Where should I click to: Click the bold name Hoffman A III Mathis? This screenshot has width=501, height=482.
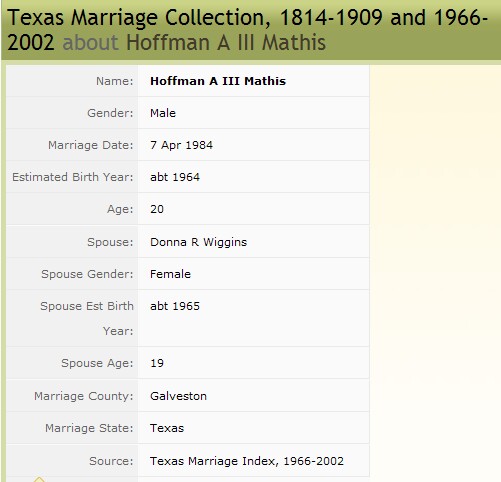tap(218, 81)
